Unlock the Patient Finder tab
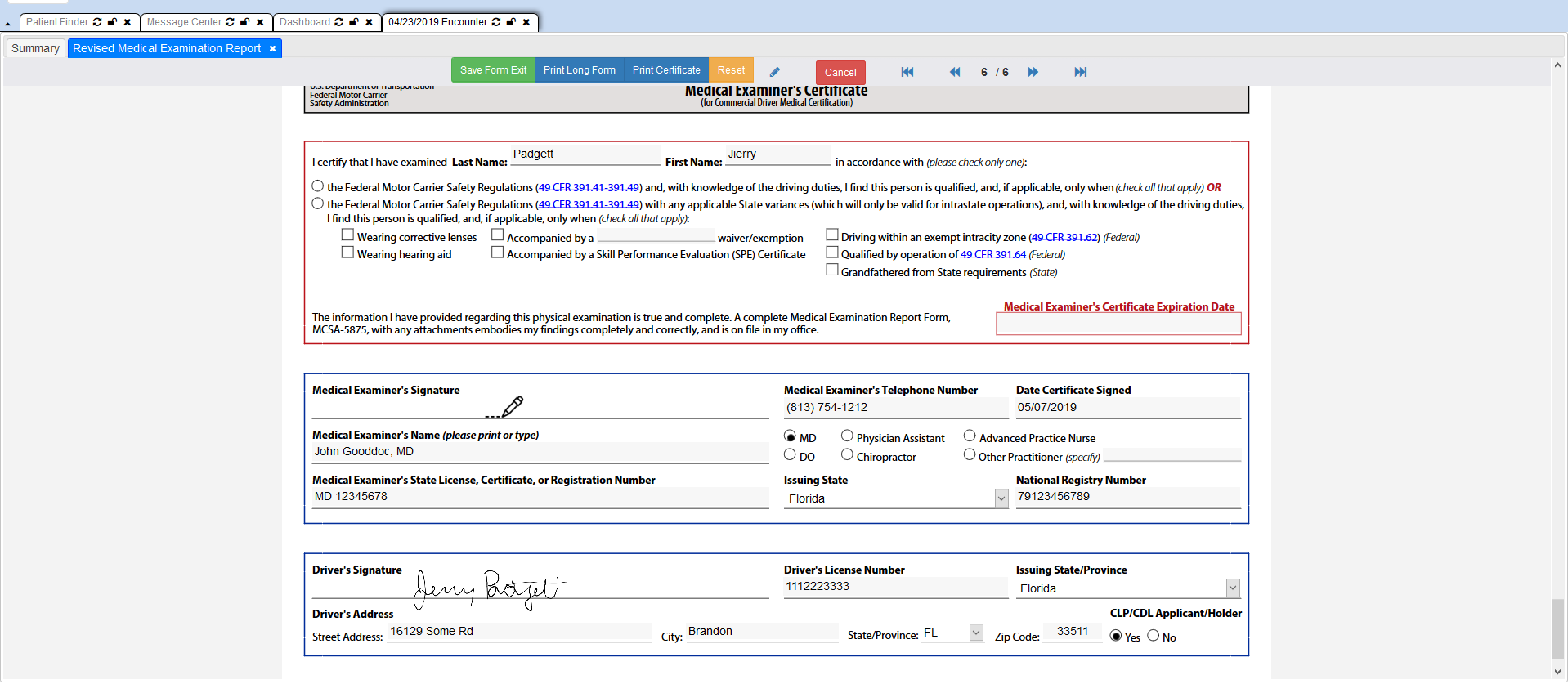The width and height of the screenshot is (1568, 684). pyautogui.click(x=113, y=22)
